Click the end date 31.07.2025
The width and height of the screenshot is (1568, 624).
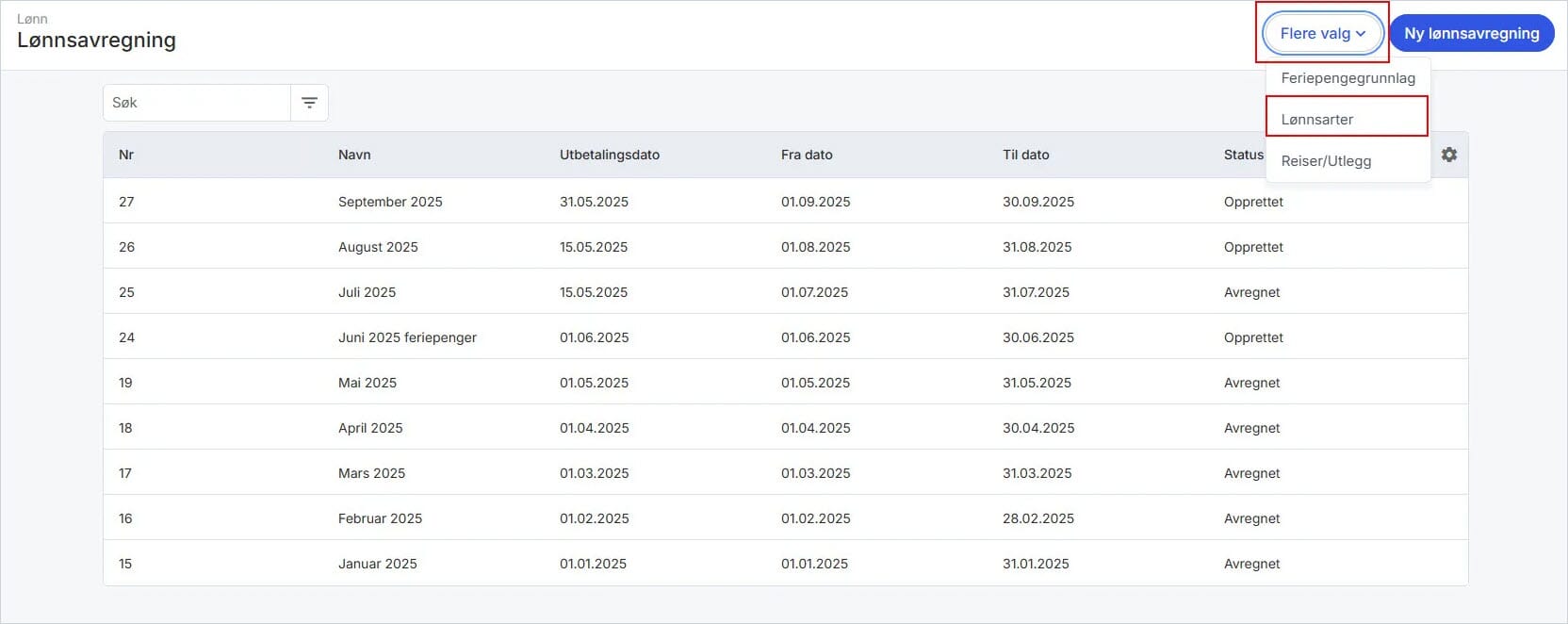click(1036, 292)
